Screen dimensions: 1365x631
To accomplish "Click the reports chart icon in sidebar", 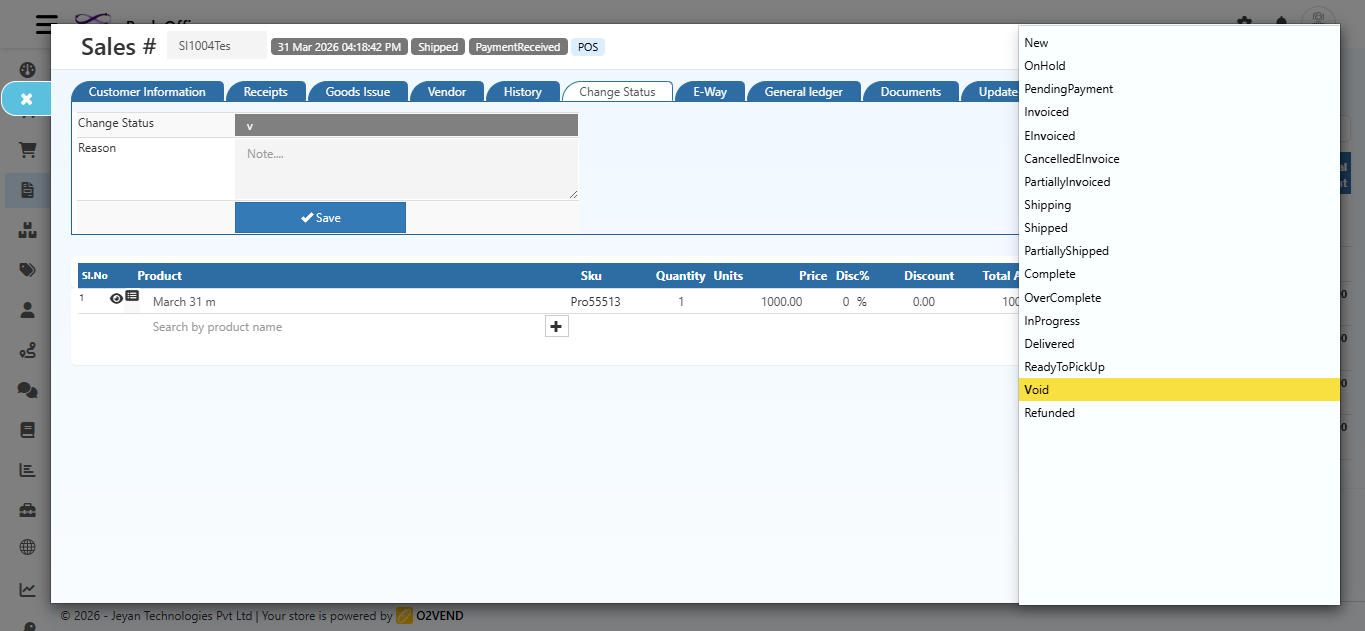I will pyautogui.click(x=27, y=469).
